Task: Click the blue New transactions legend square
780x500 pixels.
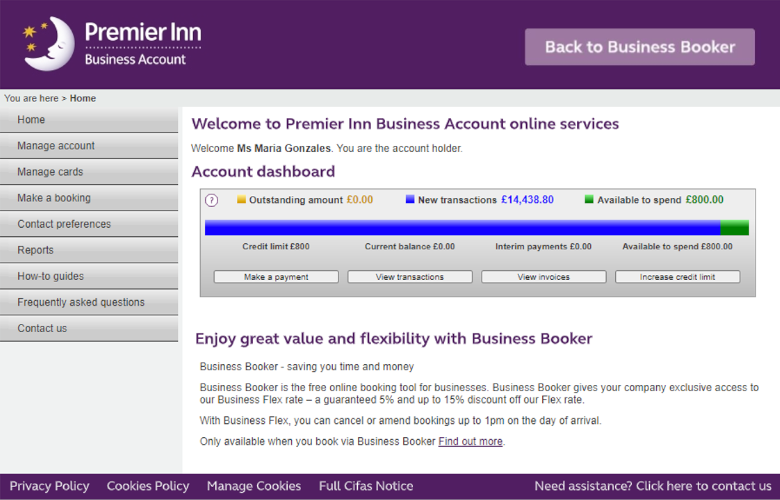Action: tap(410, 200)
